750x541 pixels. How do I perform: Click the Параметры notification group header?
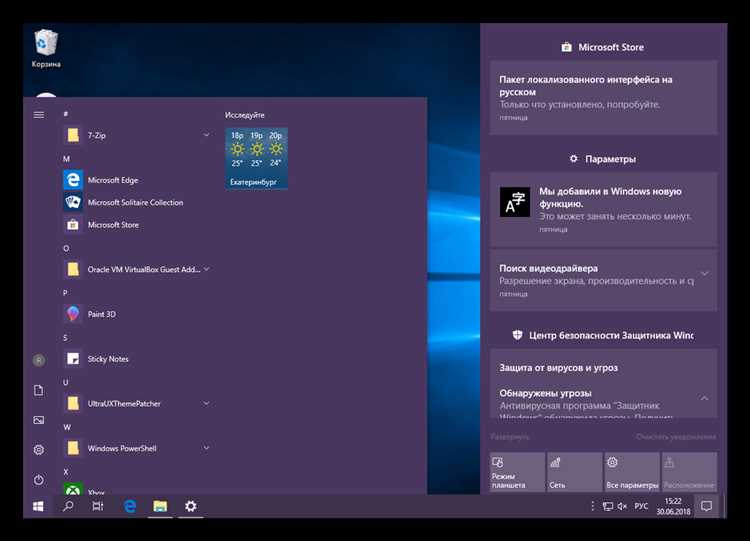[603, 159]
